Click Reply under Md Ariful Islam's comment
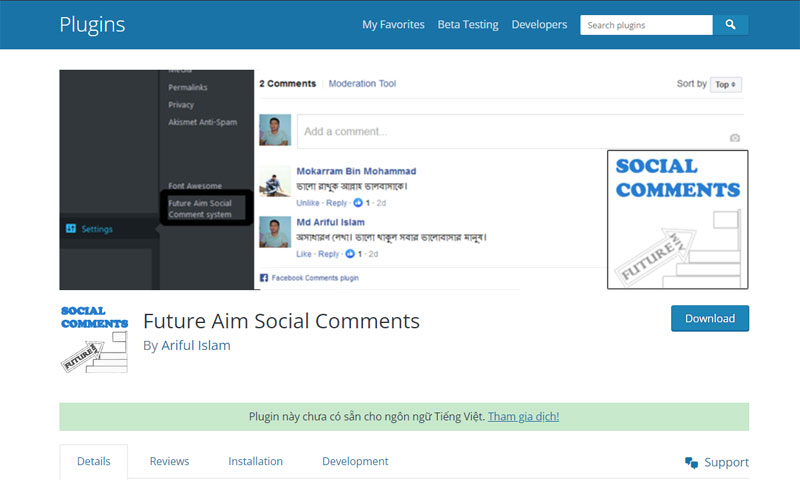Screen dimensions: 800x500 (329, 254)
